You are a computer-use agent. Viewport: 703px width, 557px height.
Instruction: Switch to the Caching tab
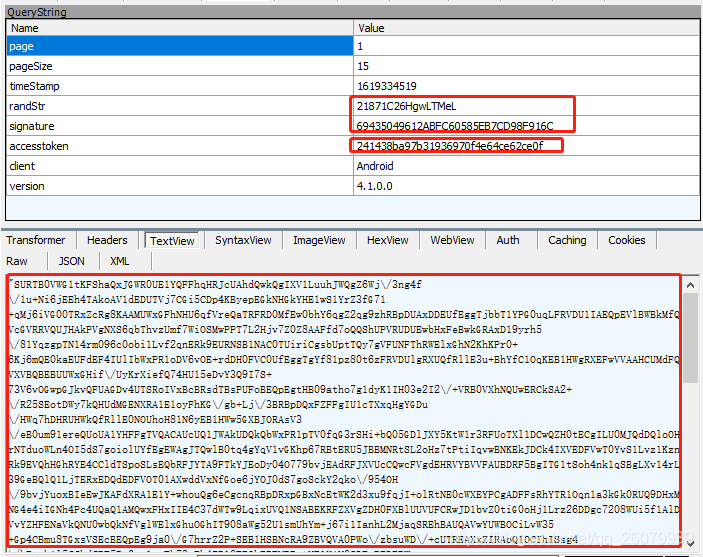point(567,240)
